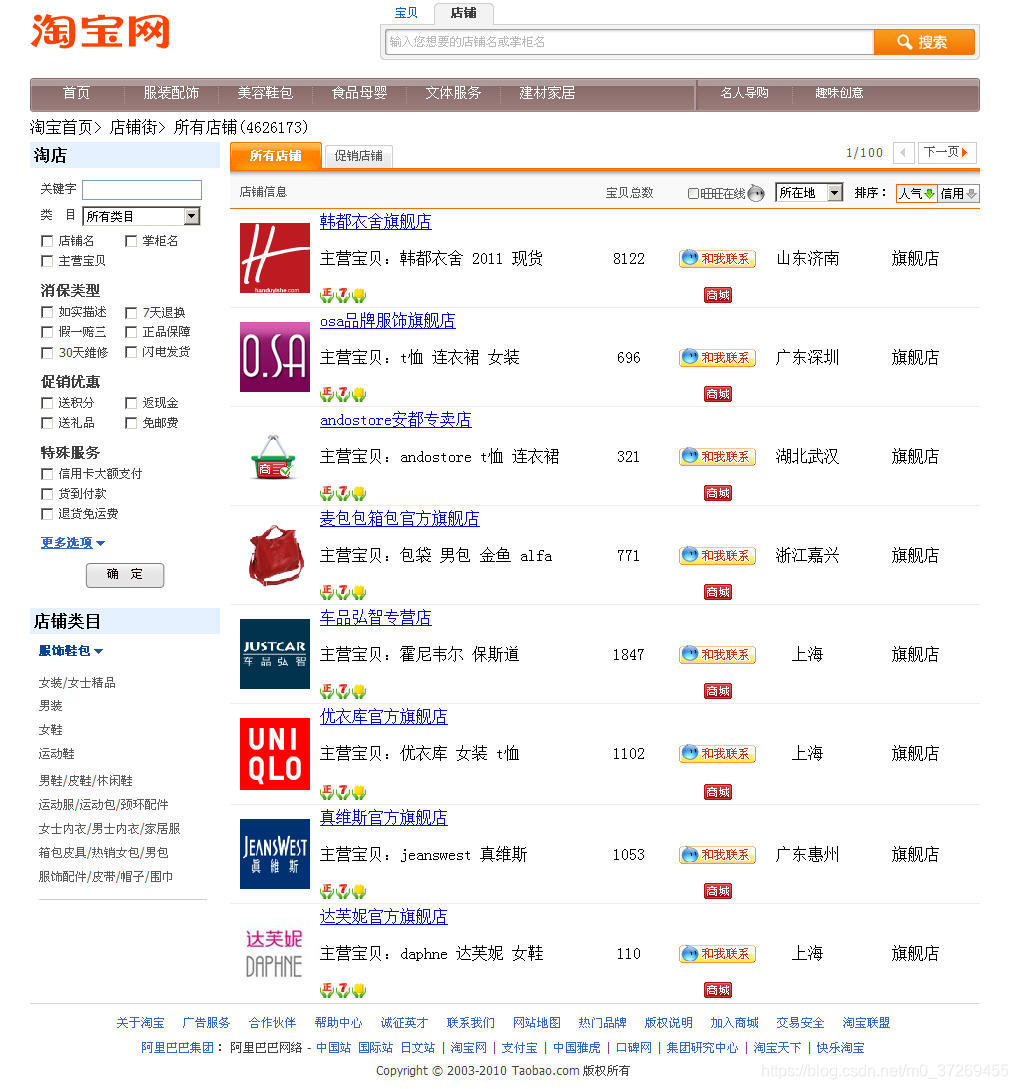
Task: Click the previous page arrow button
Action: [903, 152]
